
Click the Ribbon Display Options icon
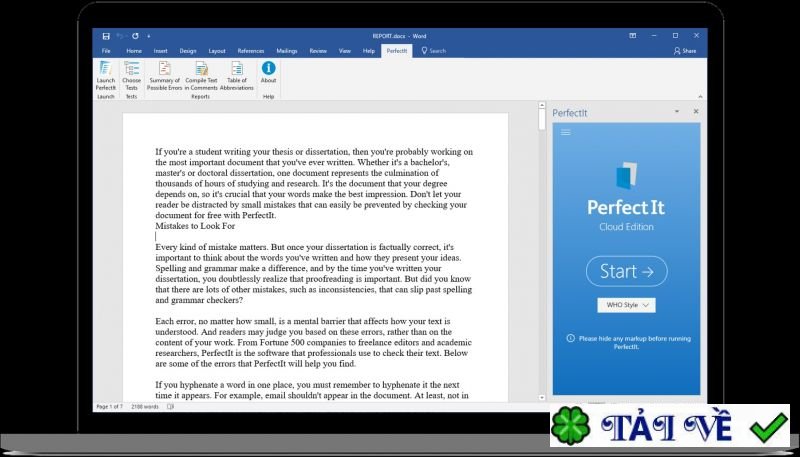tap(633, 36)
